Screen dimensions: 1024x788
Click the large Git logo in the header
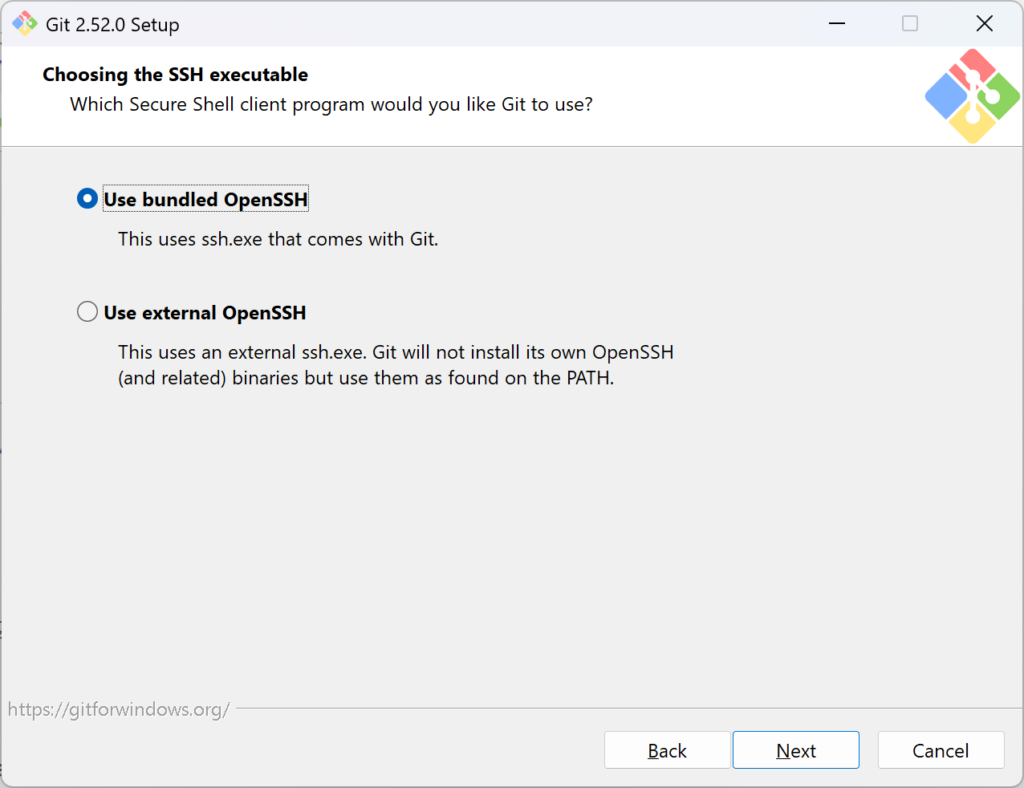click(971, 96)
